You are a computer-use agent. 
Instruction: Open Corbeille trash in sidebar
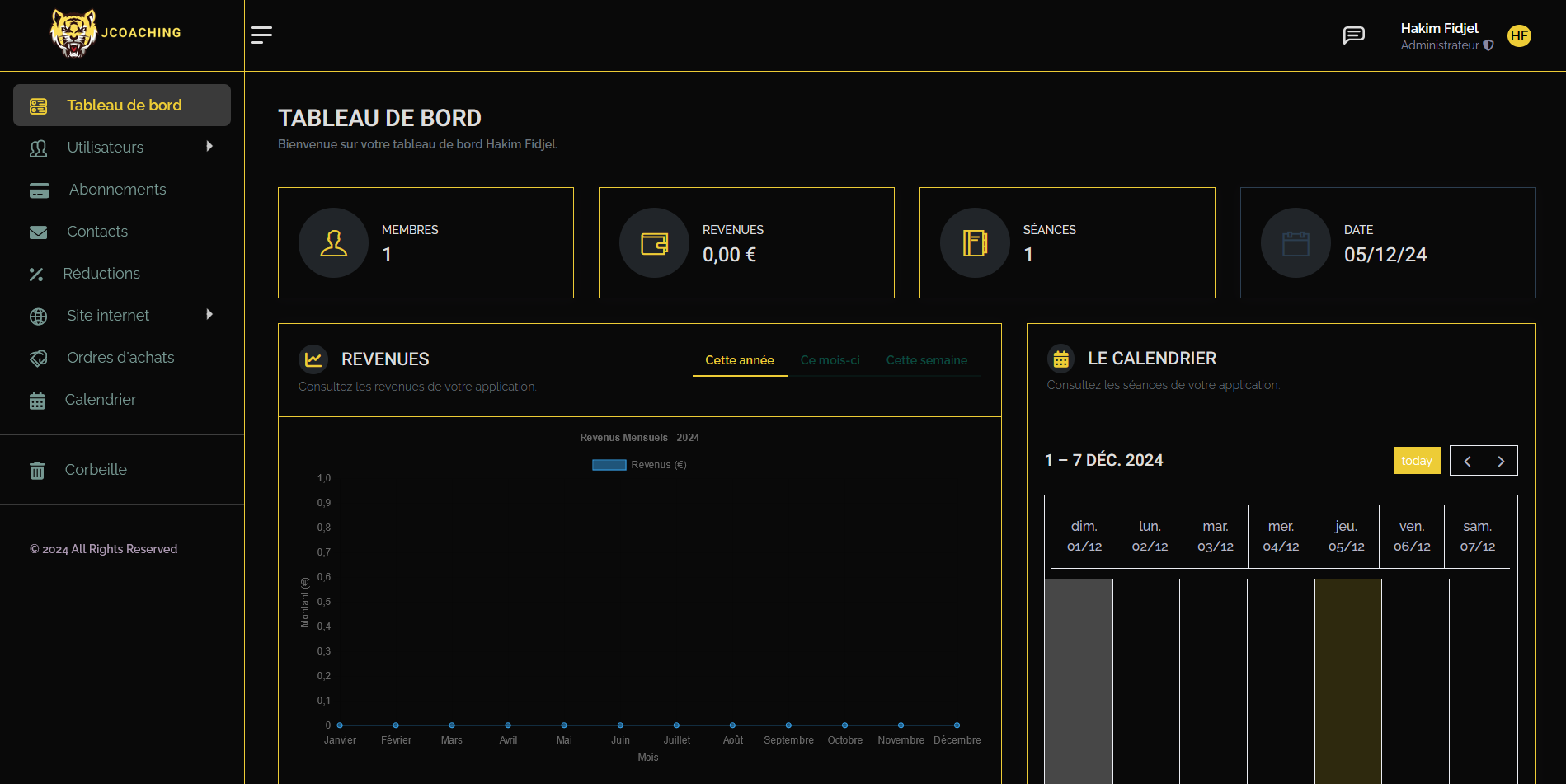(96, 470)
